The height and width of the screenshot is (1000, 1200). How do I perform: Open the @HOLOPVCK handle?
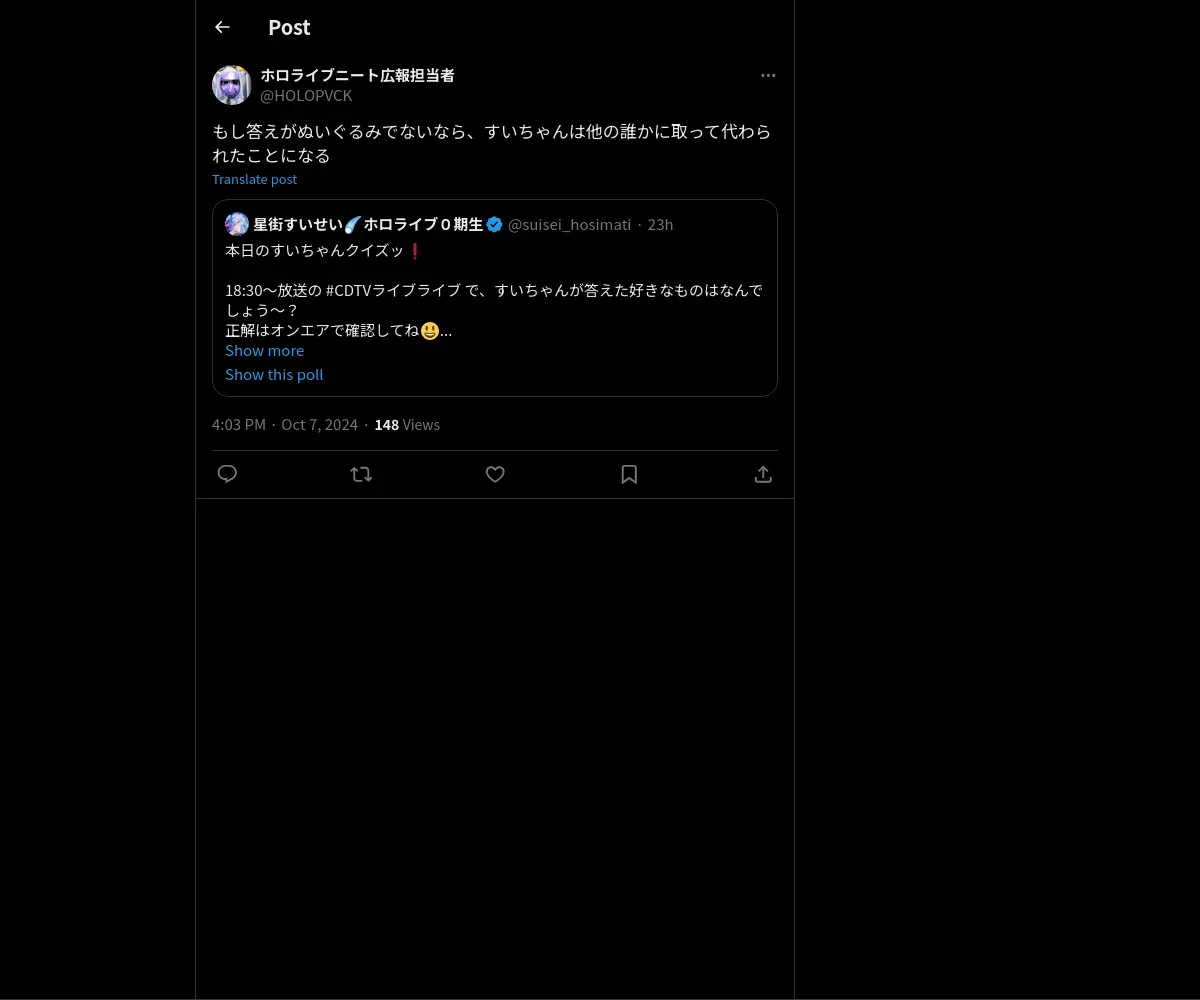[x=306, y=96]
